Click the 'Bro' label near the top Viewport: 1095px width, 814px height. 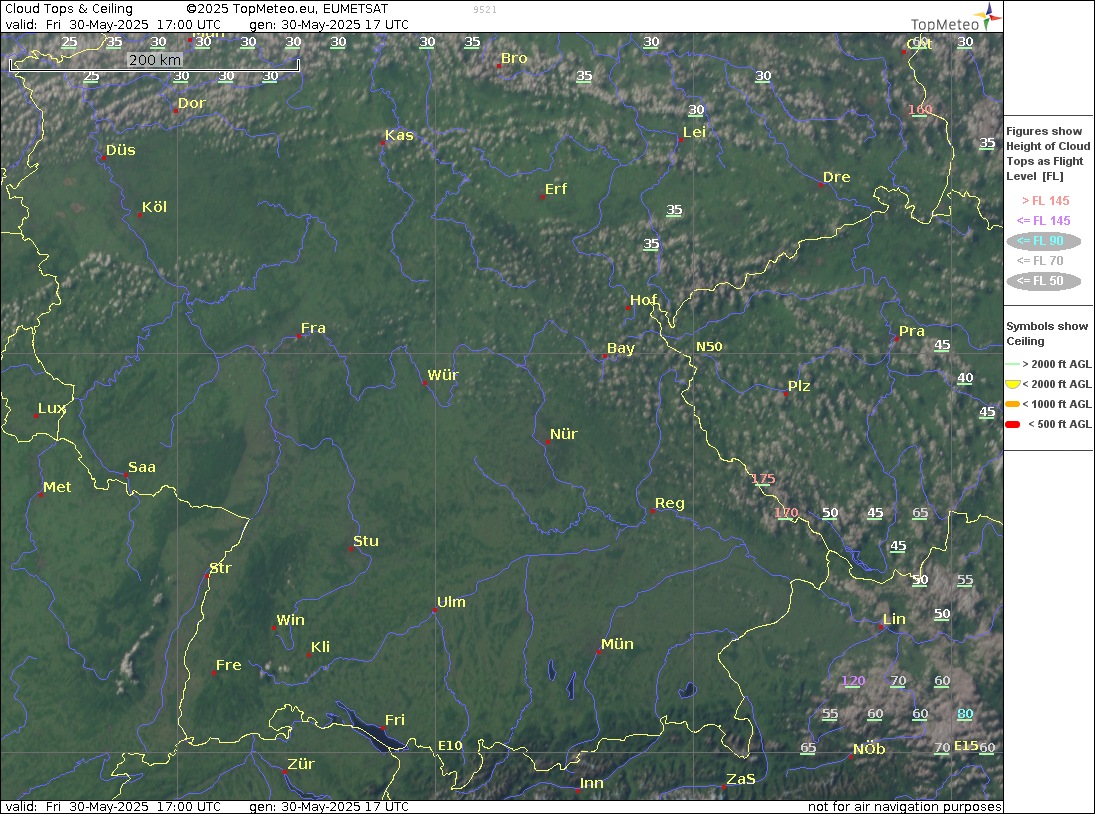(514, 58)
